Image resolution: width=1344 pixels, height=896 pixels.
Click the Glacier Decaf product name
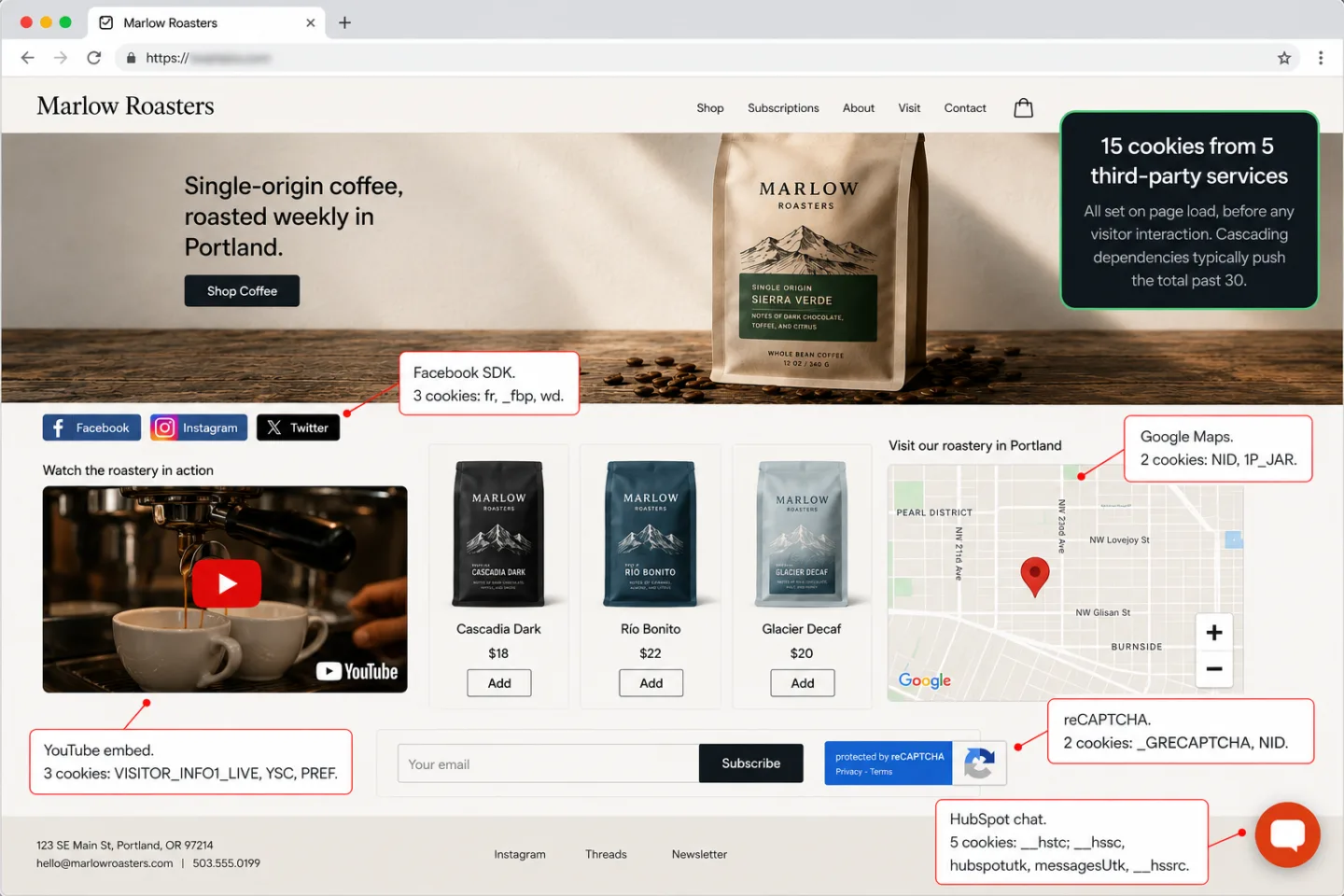click(x=802, y=629)
